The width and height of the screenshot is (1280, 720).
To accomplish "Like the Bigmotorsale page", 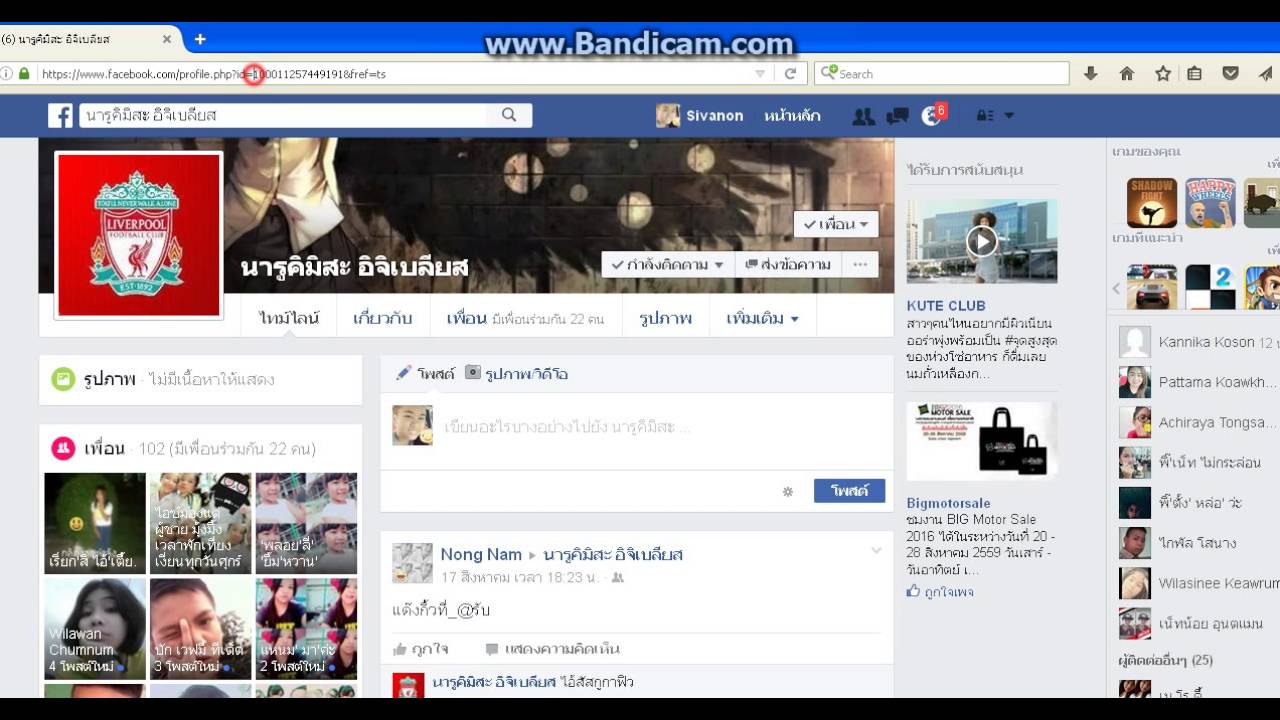I will point(940,592).
